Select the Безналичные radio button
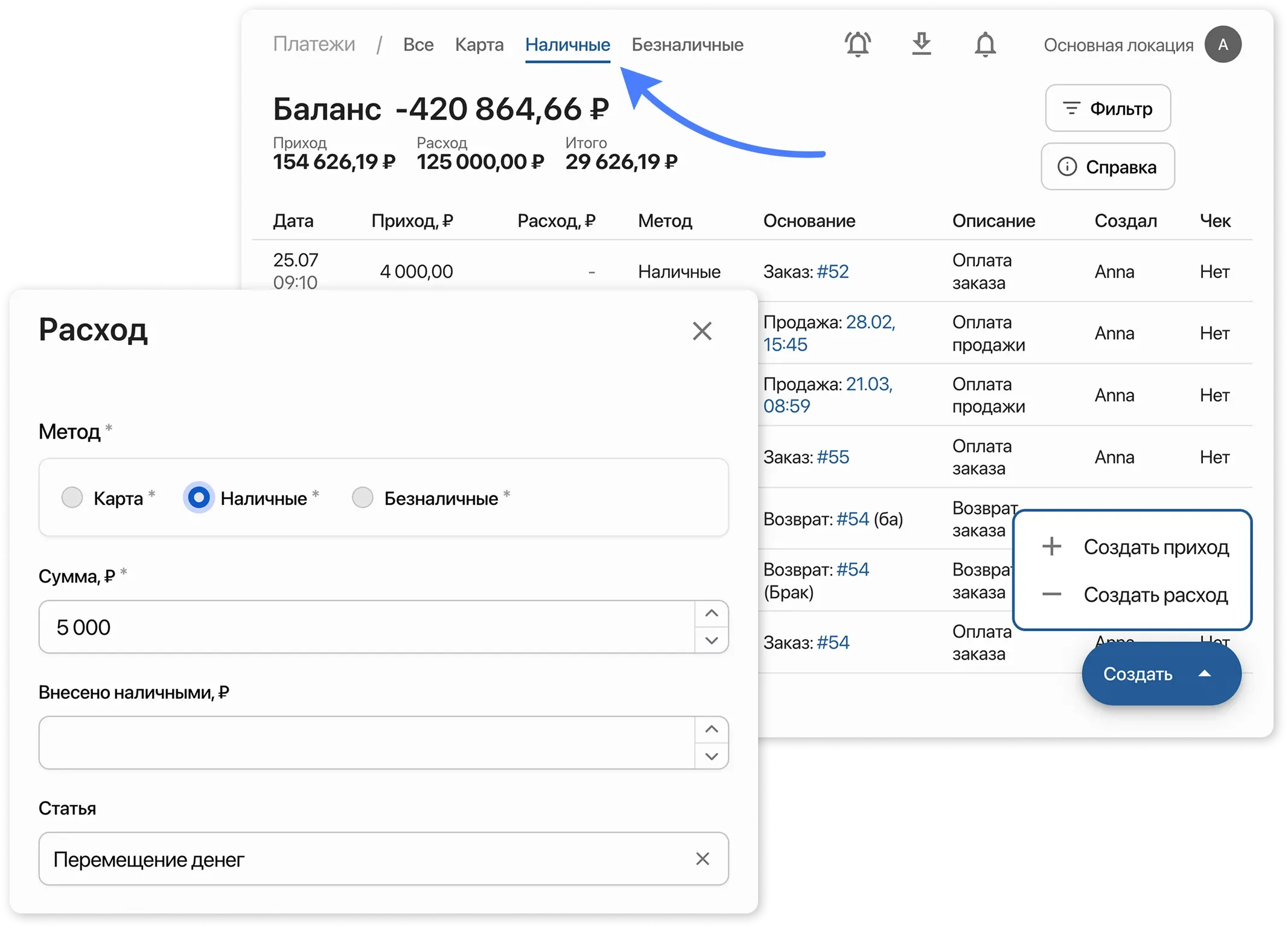The width and height of the screenshot is (1288, 928). pyautogui.click(x=363, y=498)
